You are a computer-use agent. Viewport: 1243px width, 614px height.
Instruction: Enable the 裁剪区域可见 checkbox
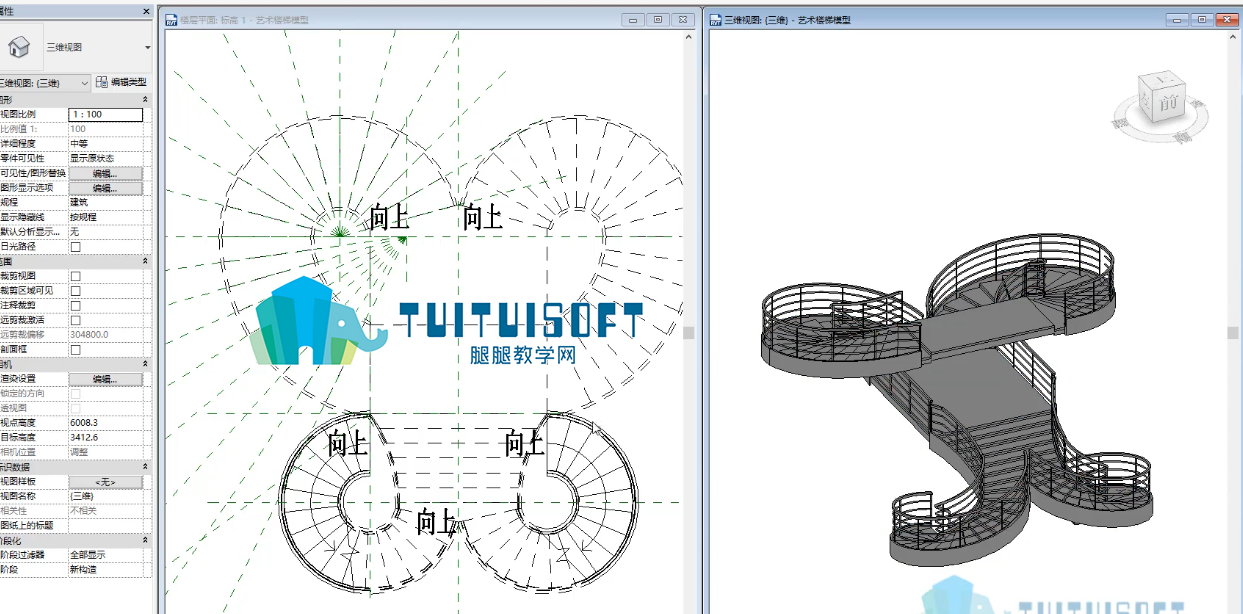76,291
